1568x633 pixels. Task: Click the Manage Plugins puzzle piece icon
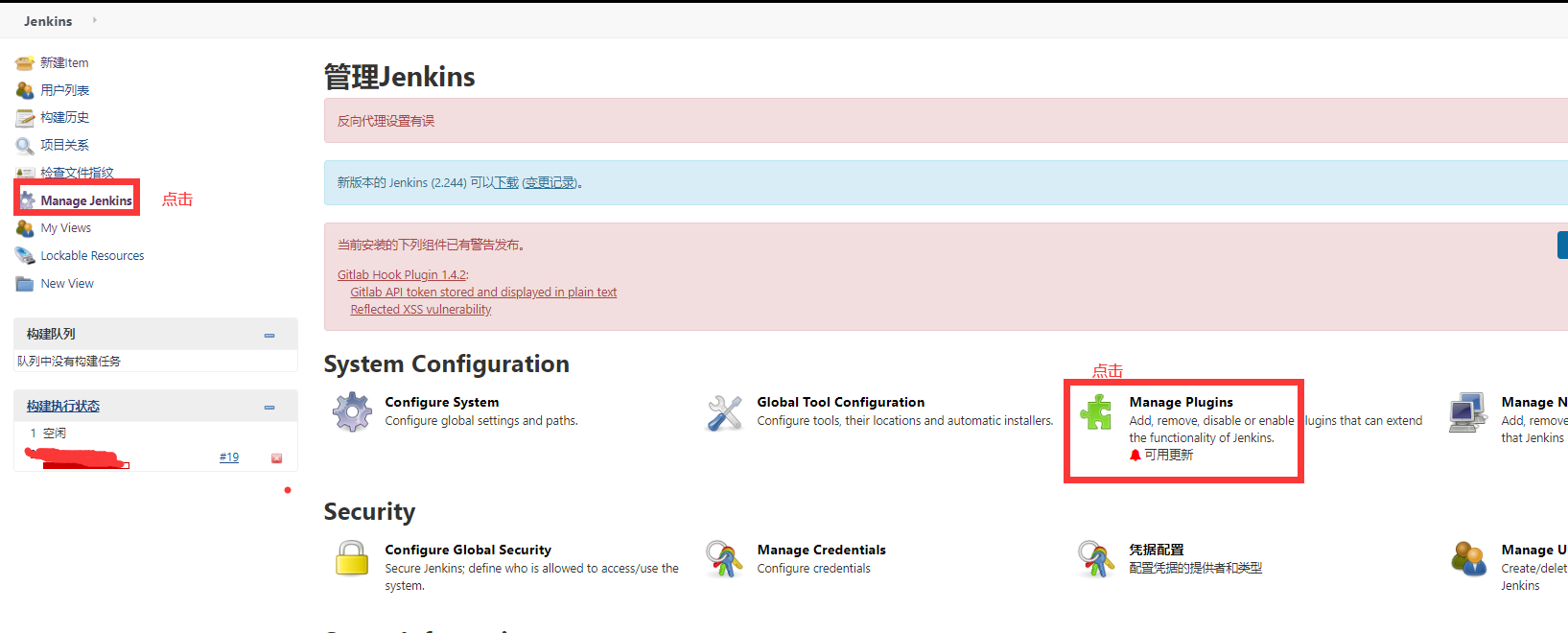[1096, 412]
